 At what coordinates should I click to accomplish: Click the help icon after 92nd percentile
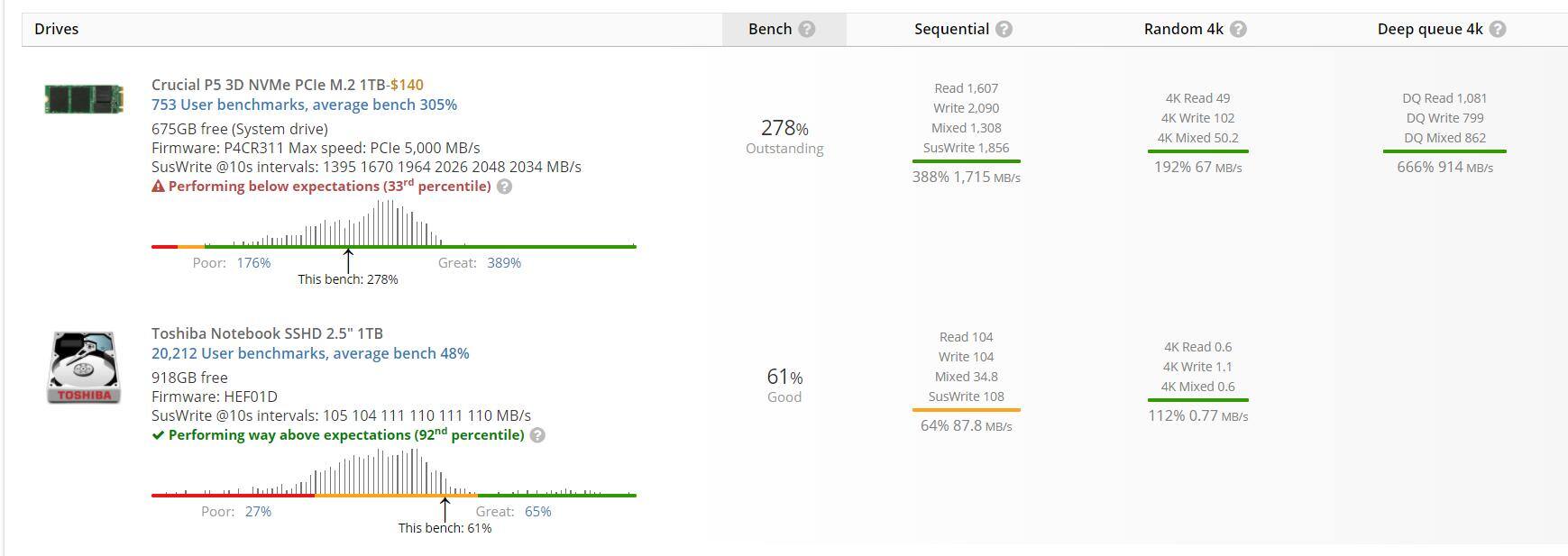(x=537, y=435)
